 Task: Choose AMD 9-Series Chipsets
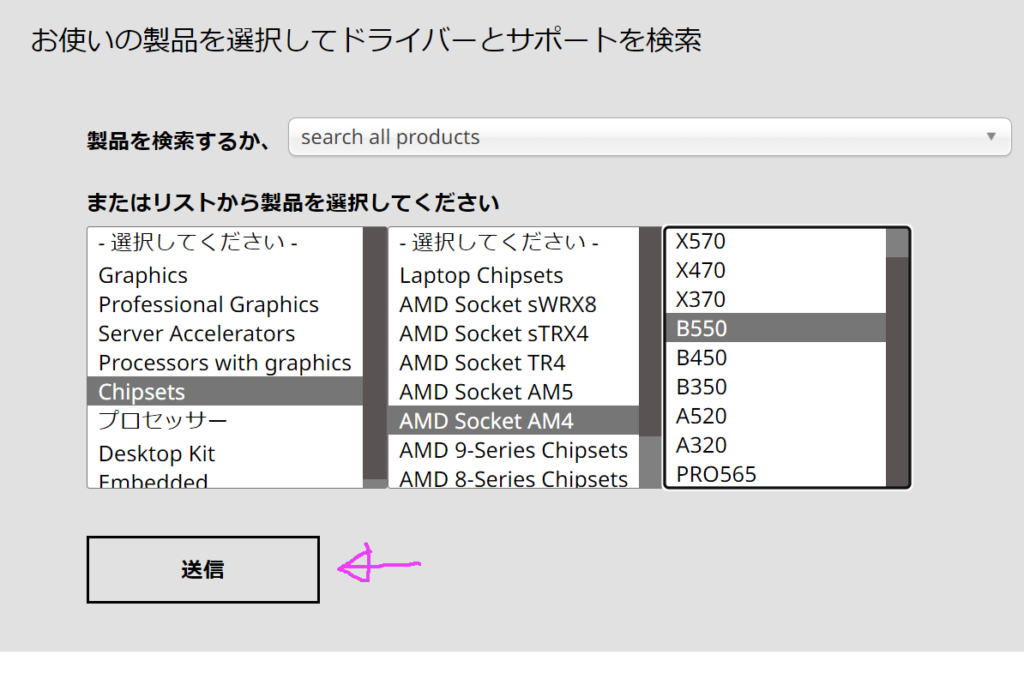[x=513, y=450]
